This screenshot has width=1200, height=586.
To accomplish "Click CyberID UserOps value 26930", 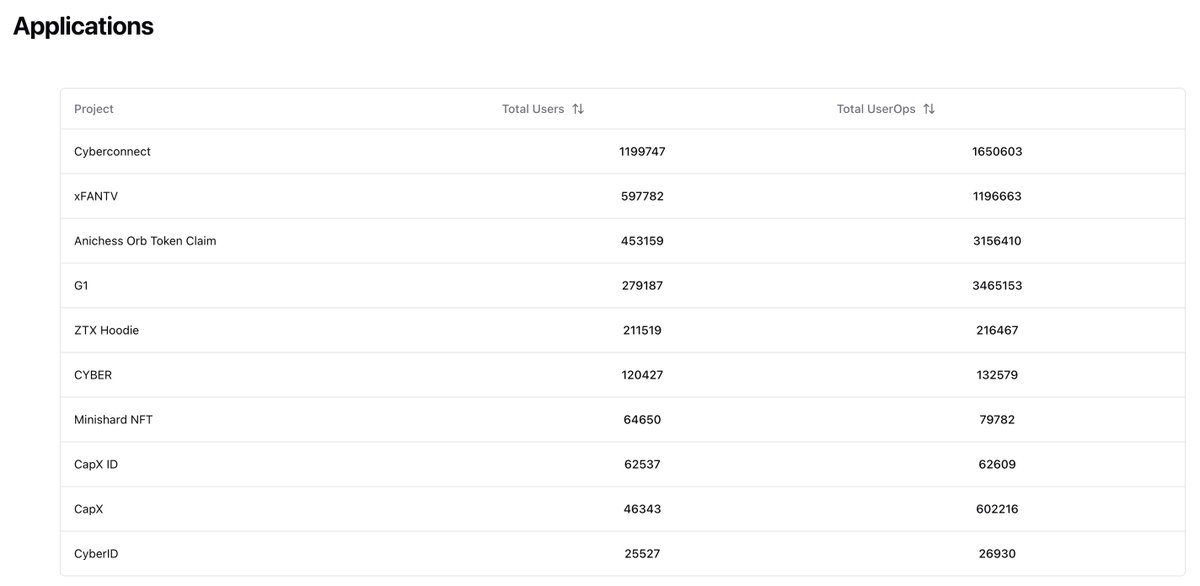I will pyautogui.click(x=997, y=553).
